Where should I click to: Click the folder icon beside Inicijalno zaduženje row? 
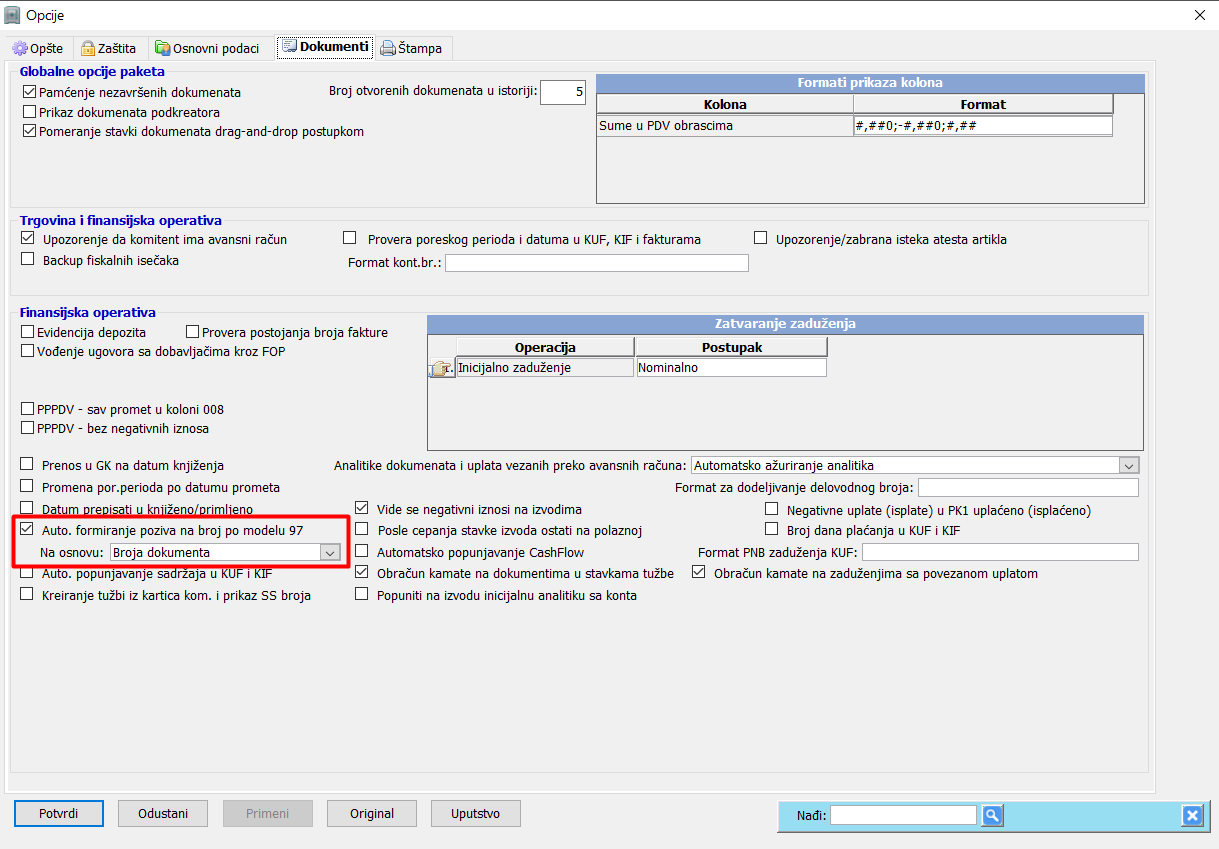pyautogui.click(x=440, y=368)
